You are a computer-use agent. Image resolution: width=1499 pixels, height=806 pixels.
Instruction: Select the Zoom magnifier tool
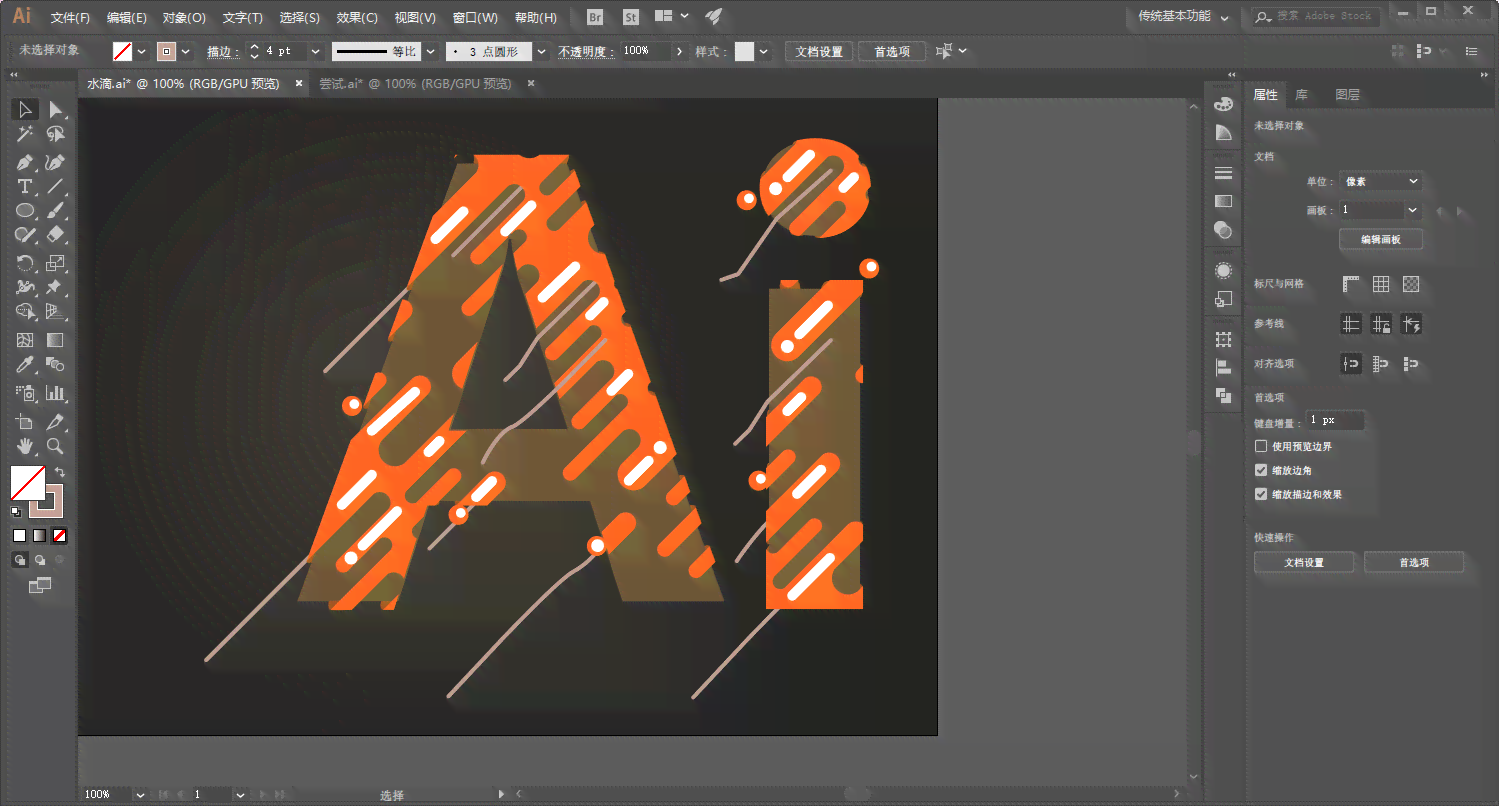56,446
